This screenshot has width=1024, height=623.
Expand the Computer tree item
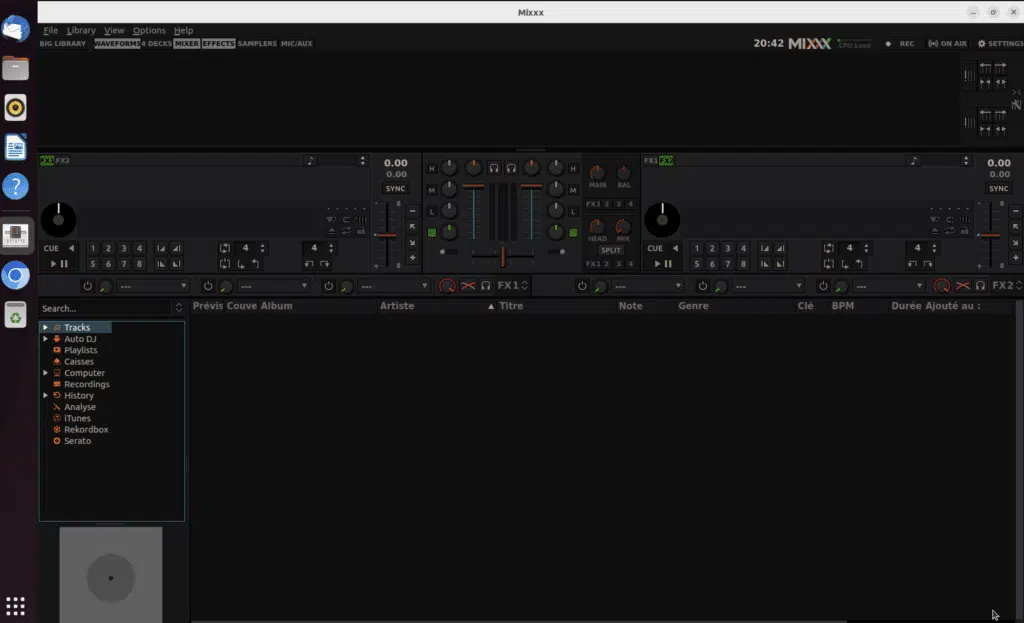45,373
